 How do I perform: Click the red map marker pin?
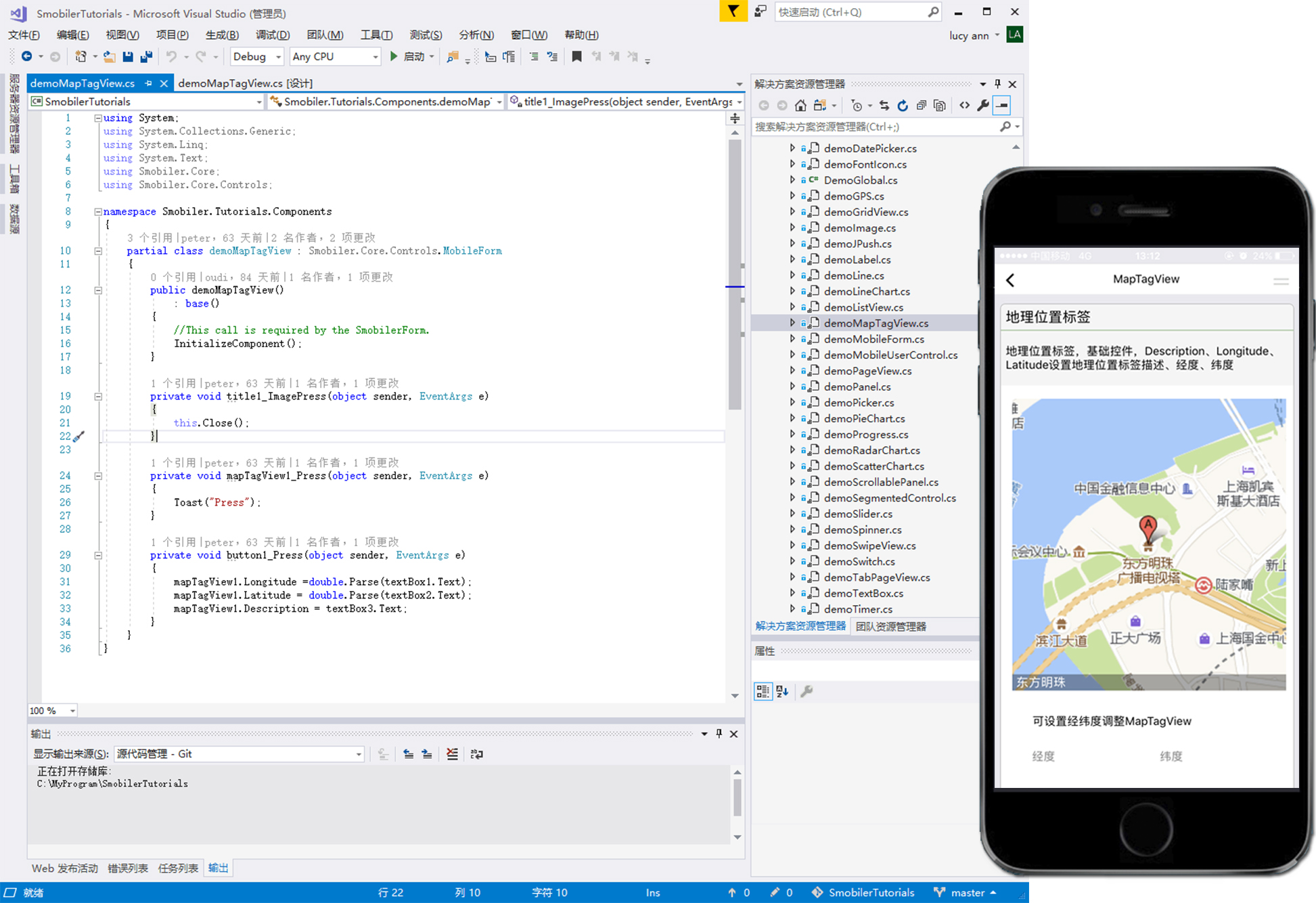[1148, 530]
